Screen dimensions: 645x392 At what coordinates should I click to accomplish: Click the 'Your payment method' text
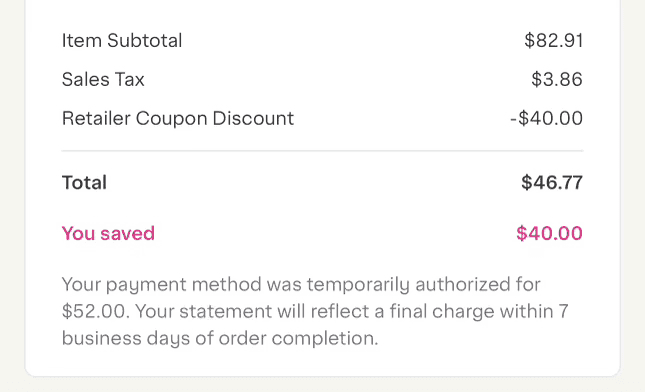[162, 285]
